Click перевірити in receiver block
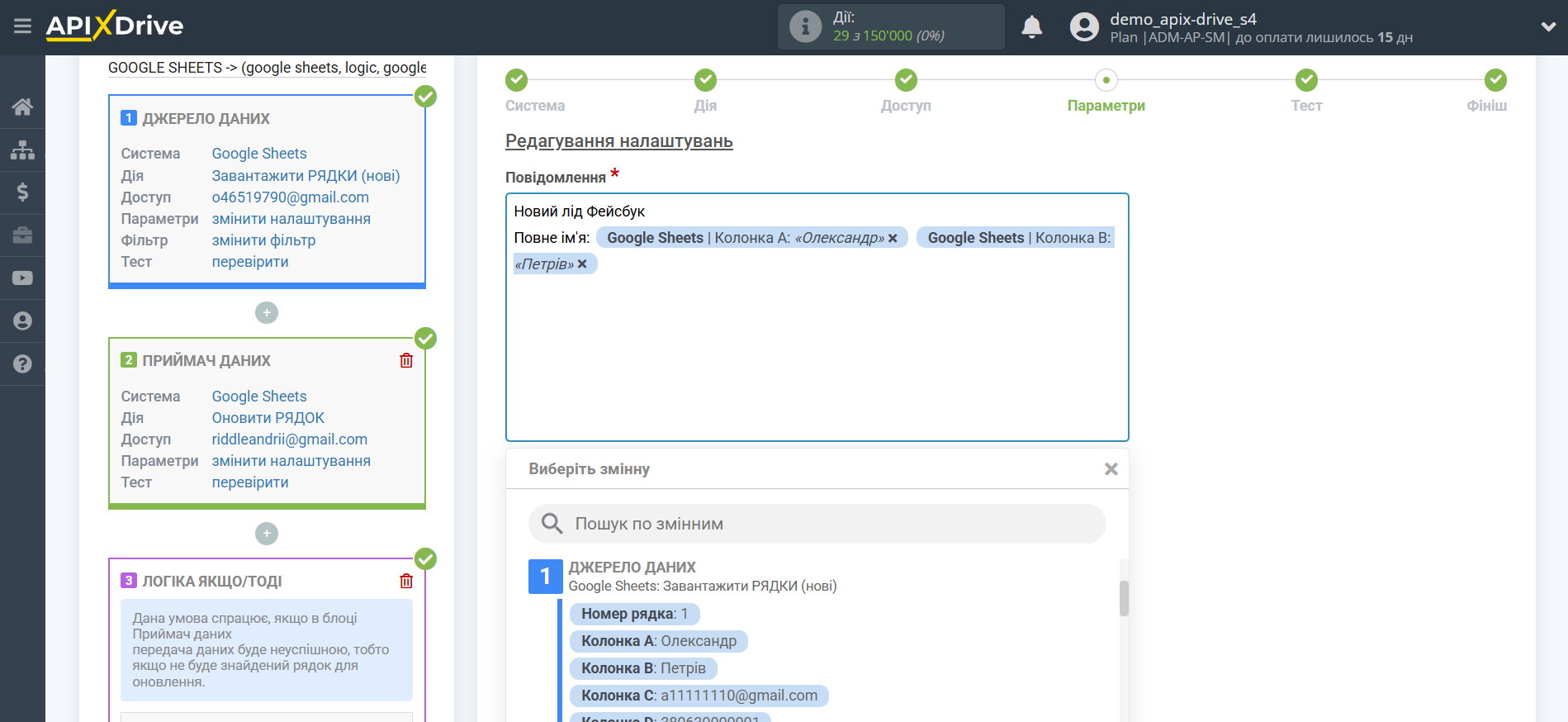 (x=250, y=482)
